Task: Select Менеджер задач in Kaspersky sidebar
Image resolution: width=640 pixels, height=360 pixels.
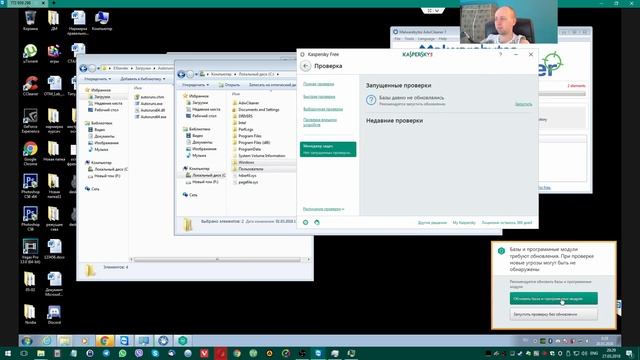Action: tap(328, 149)
